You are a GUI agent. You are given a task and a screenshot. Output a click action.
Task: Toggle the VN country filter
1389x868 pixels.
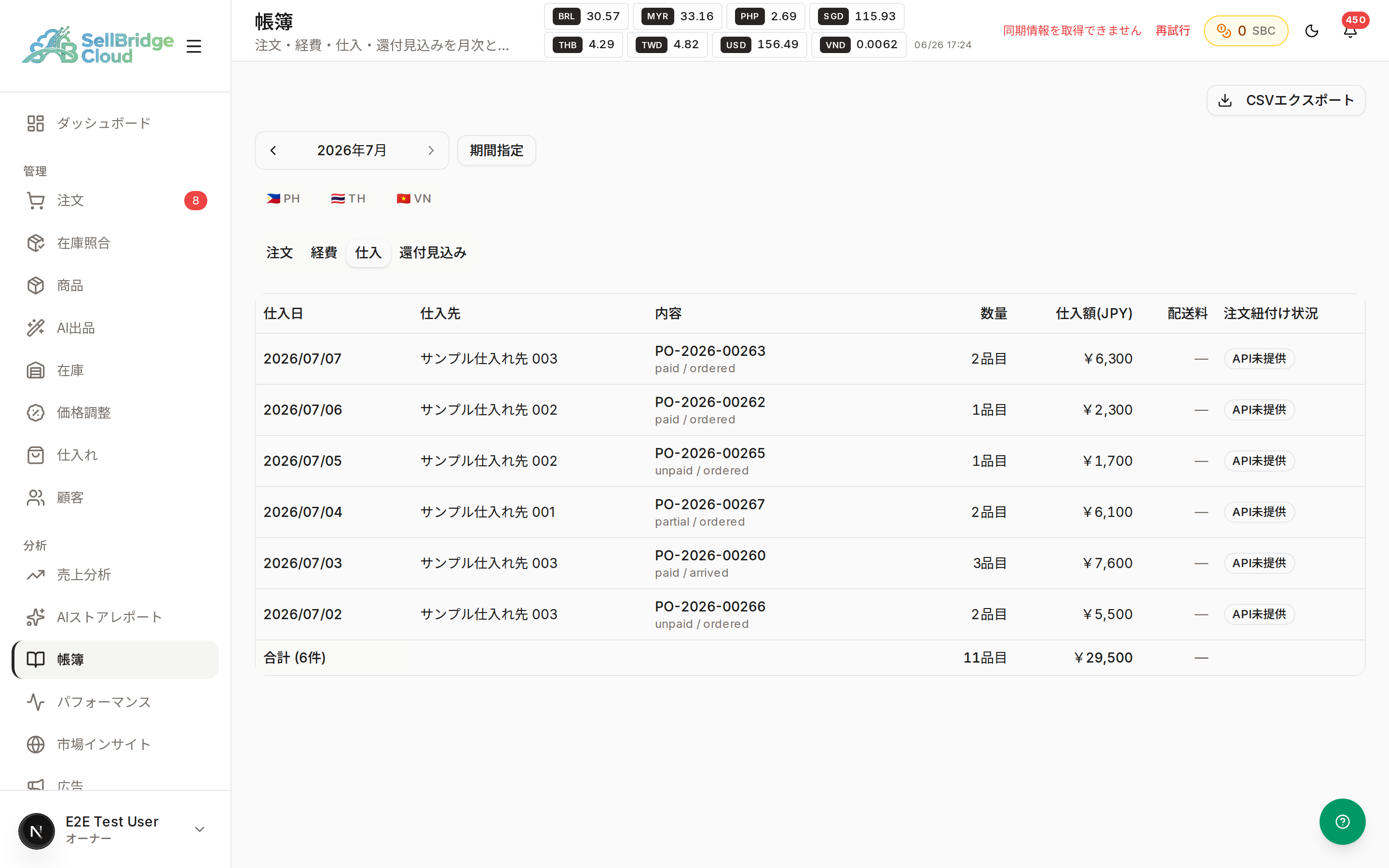click(414, 199)
